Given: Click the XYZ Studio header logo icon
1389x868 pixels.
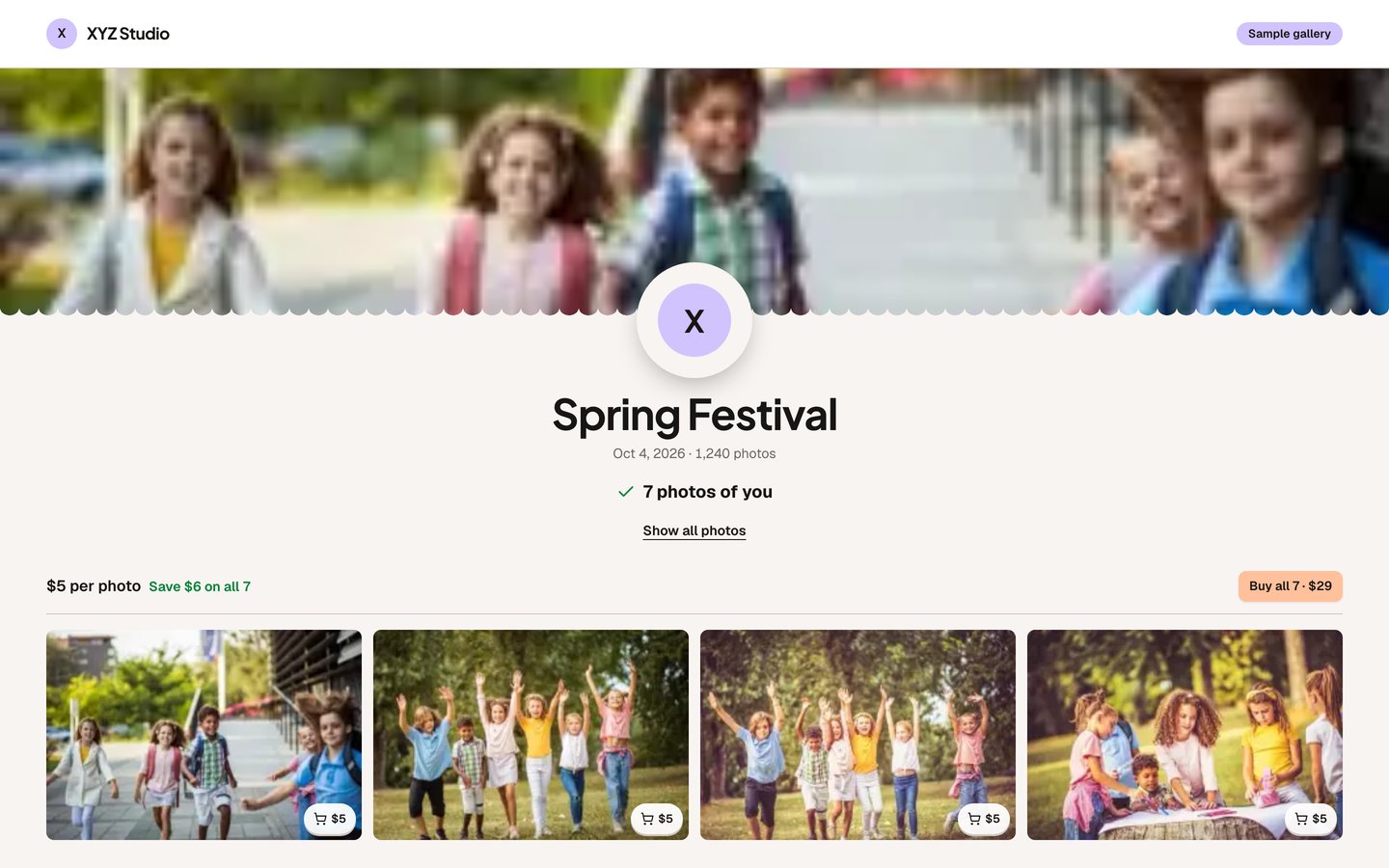Looking at the screenshot, I should [x=62, y=34].
